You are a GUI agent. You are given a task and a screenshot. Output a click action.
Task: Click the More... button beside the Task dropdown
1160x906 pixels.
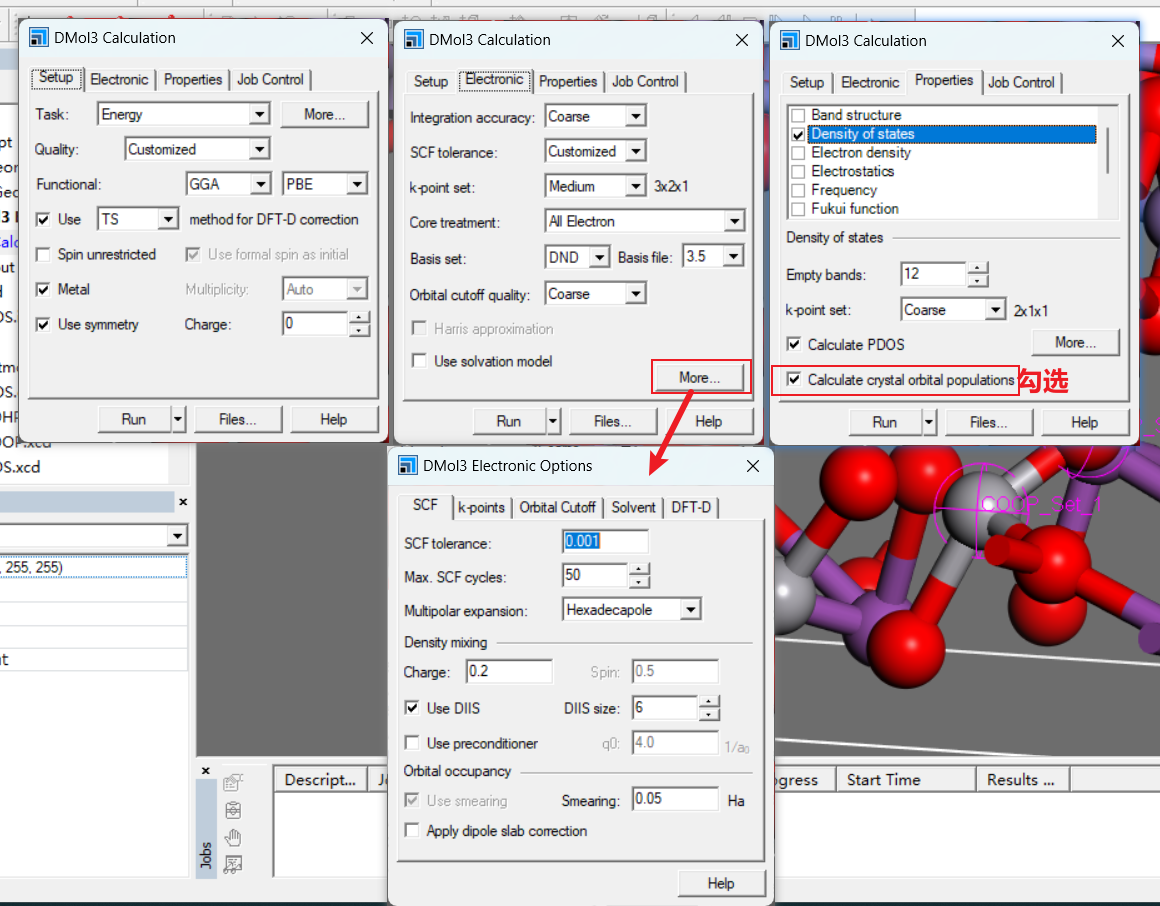325,115
